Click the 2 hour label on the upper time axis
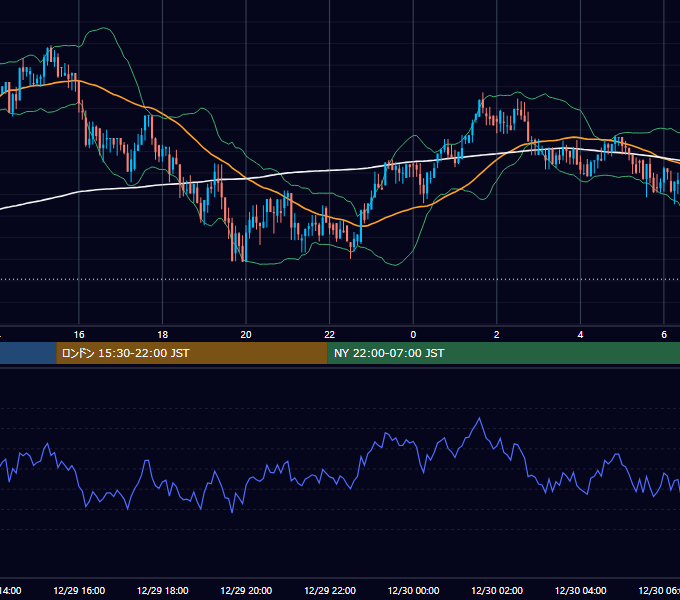The height and width of the screenshot is (600, 680). click(x=497, y=335)
